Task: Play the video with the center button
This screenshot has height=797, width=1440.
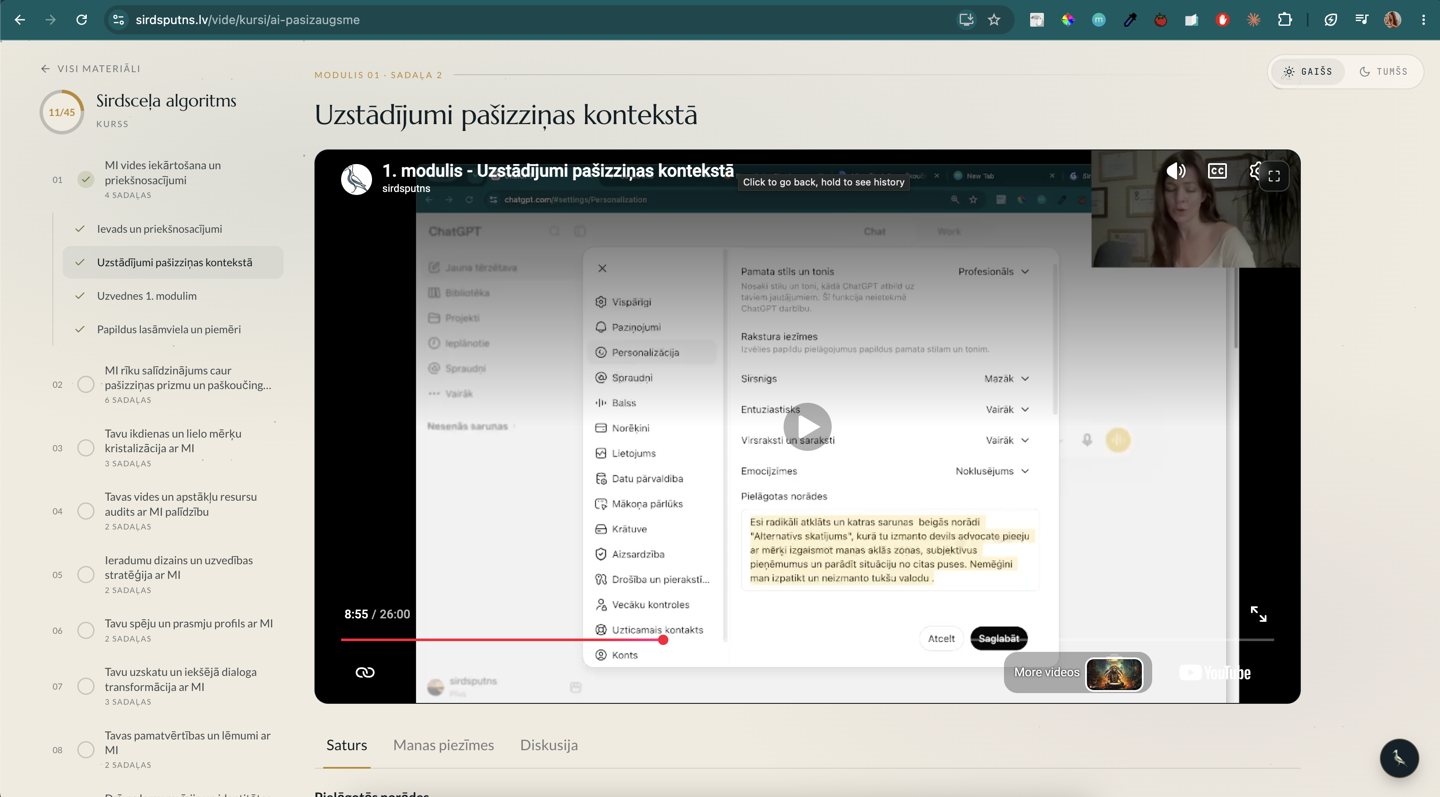Action: [807, 427]
